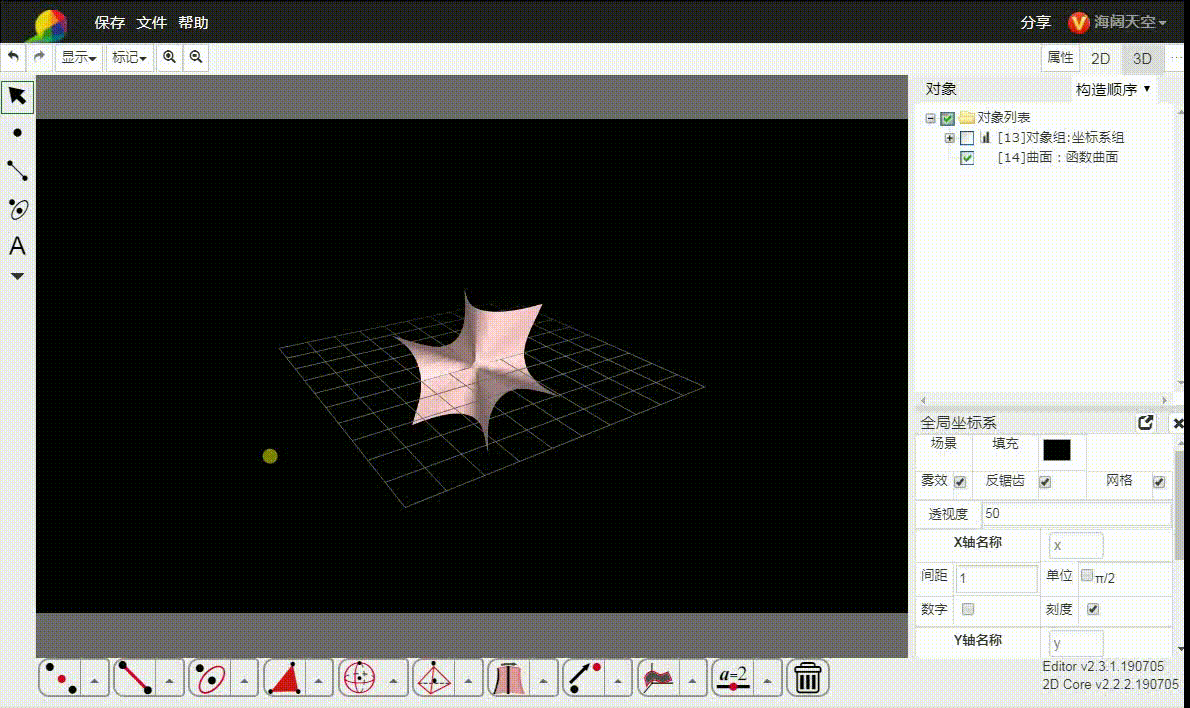Select the line segment tool in left sidebar
The image size is (1190, 708).
pyautogui.click(x=17, y=171)
